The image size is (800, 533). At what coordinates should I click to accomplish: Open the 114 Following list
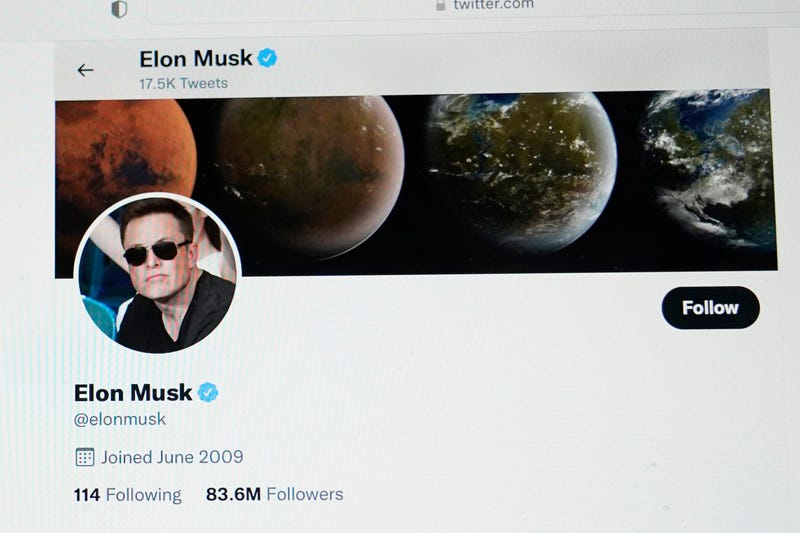click(x=128, y=495)
